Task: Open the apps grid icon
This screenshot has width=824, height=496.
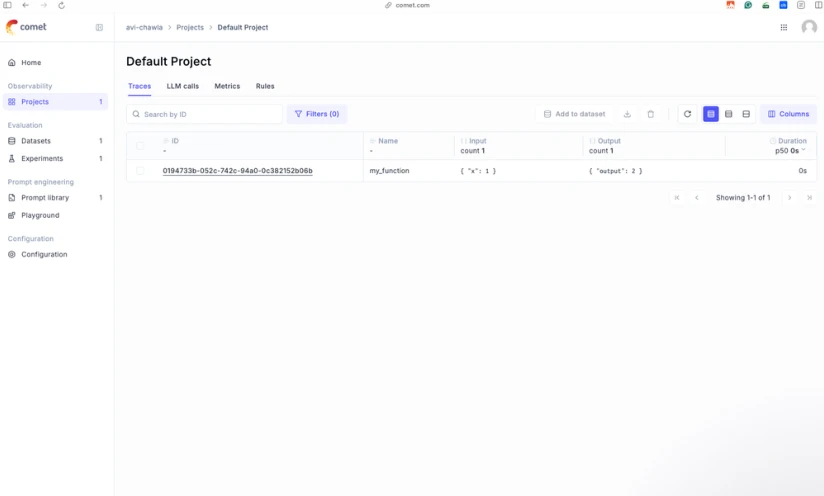Action: (784, 27)
